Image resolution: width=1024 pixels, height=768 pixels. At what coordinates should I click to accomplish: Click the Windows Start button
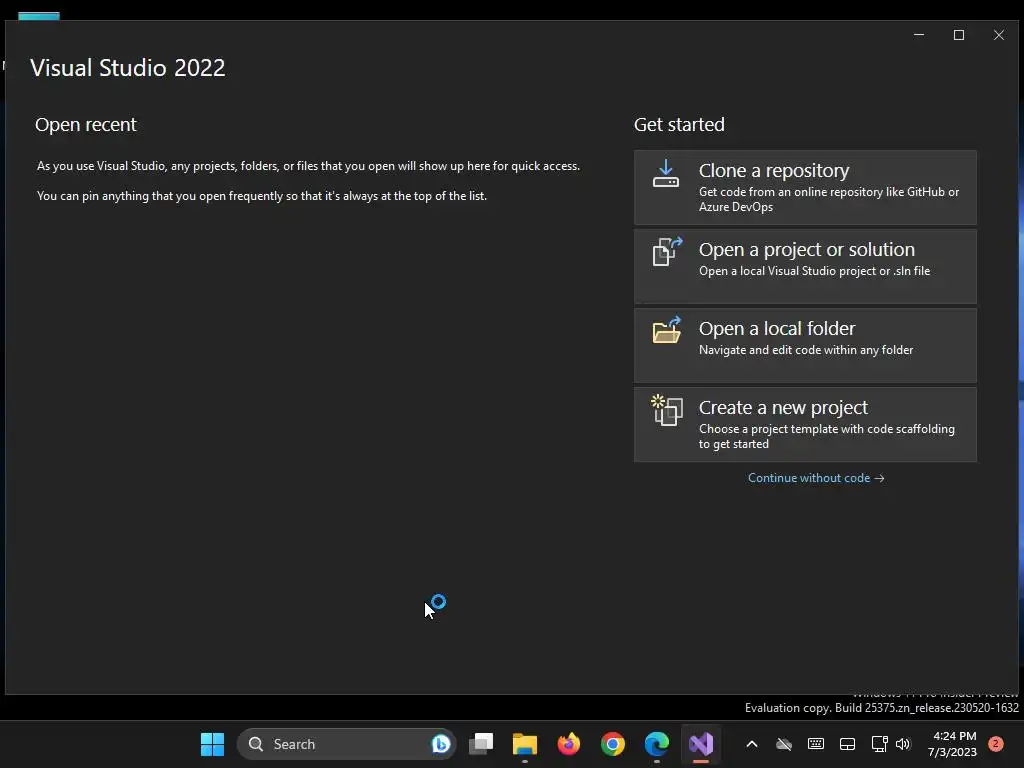click(212, 744)
